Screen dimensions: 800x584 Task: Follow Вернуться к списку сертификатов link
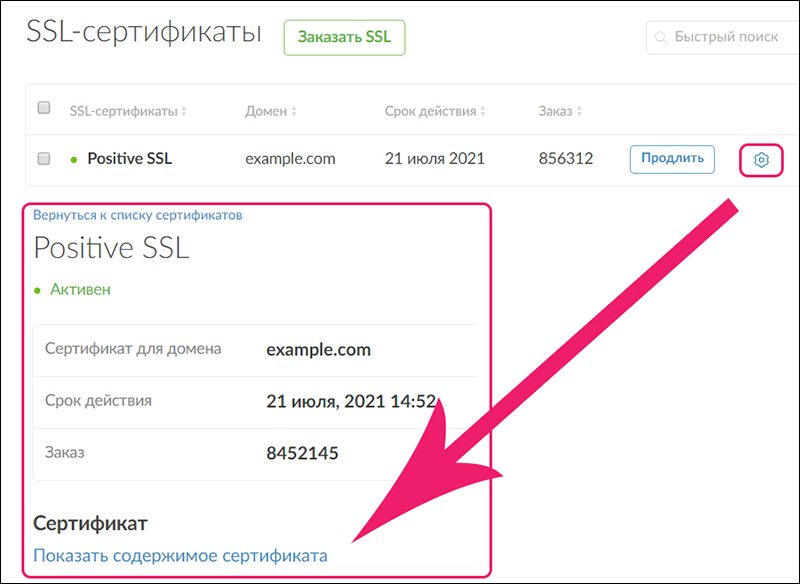pyautogui.click(x=138, y=214)
